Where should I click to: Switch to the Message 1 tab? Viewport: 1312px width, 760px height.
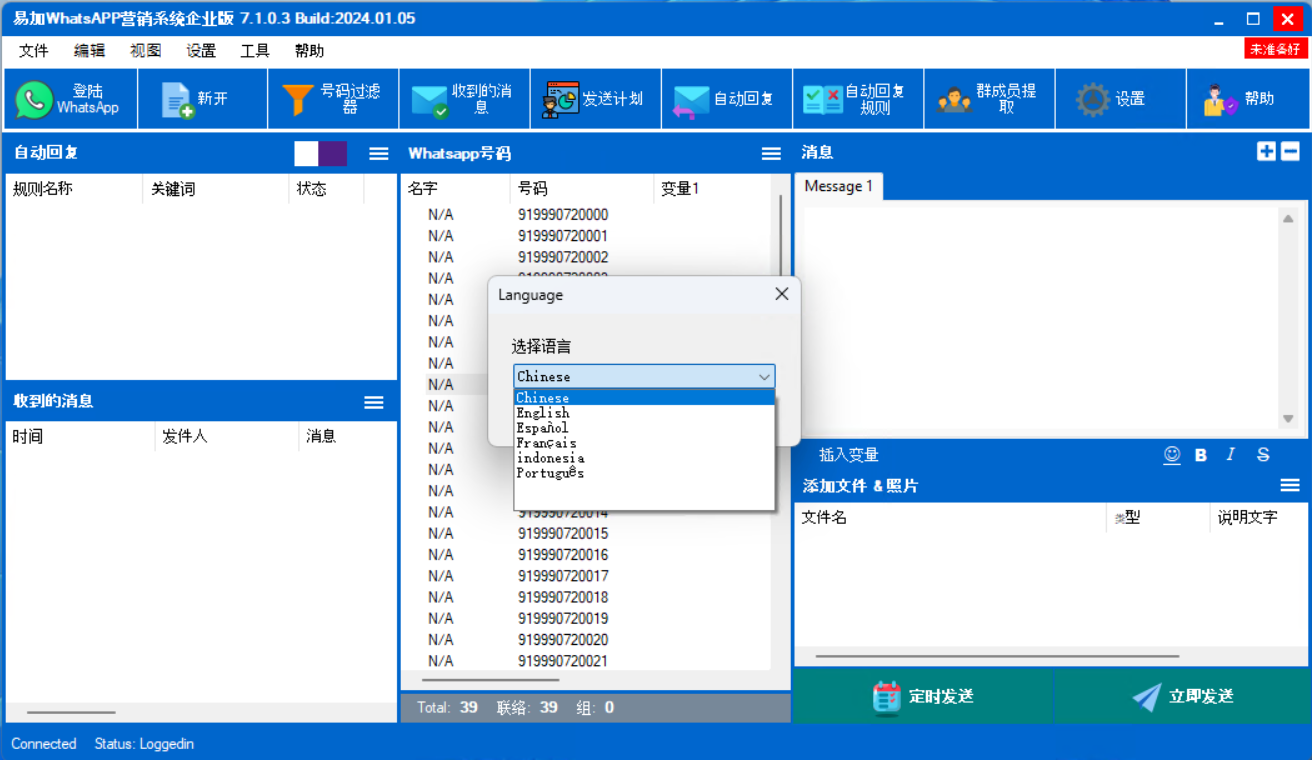coord(838,187)
